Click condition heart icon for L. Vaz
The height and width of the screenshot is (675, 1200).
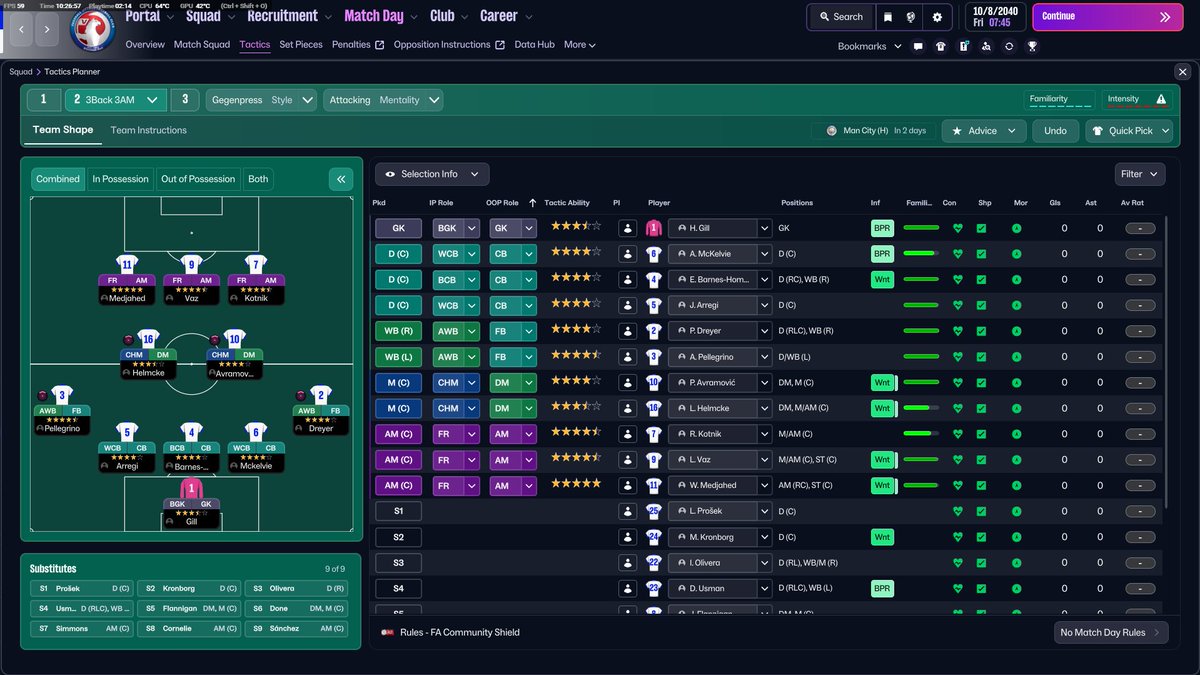(957, 460)
